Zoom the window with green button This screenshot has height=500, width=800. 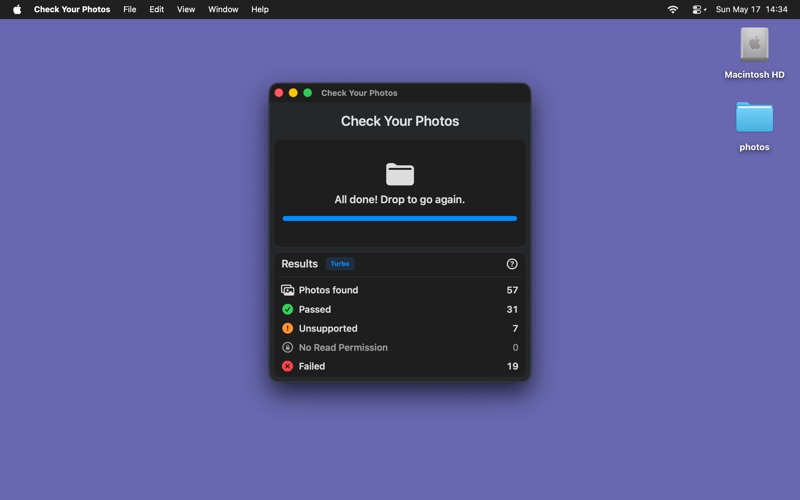click(x=307, y=93)
